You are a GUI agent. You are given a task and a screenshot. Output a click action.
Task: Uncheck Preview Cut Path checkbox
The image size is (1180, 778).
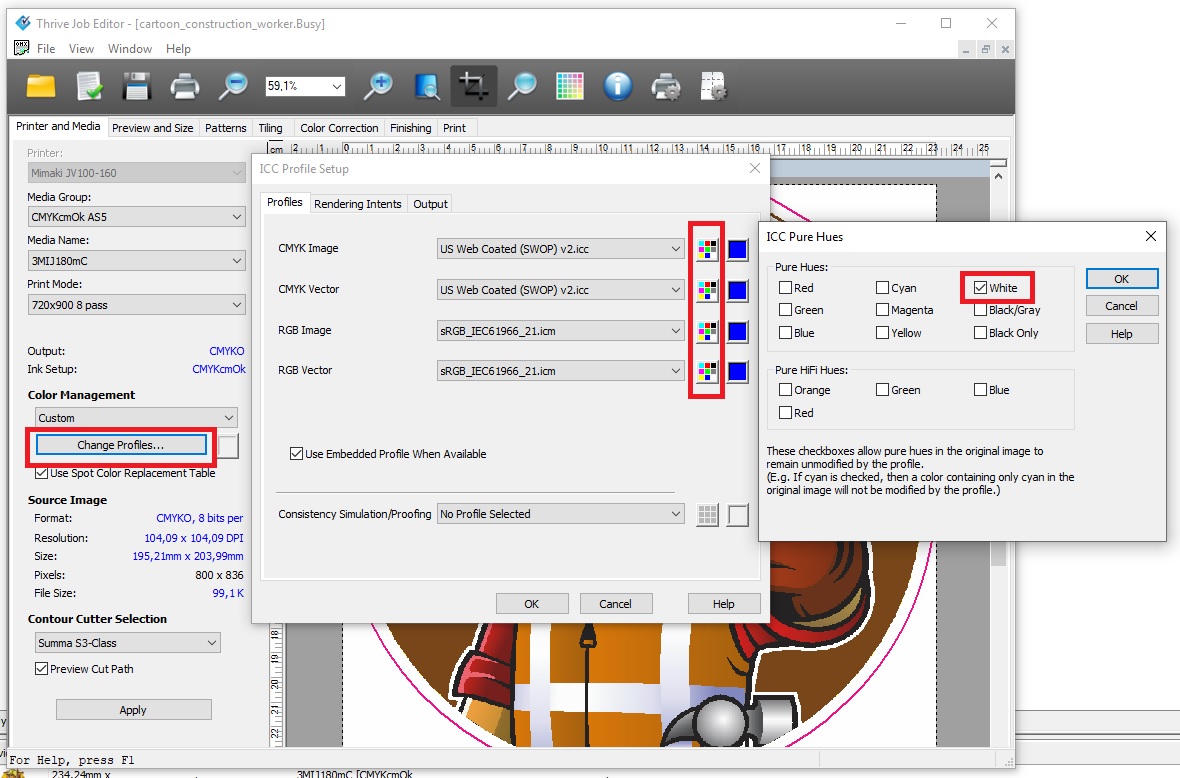(x=41, y=669)
